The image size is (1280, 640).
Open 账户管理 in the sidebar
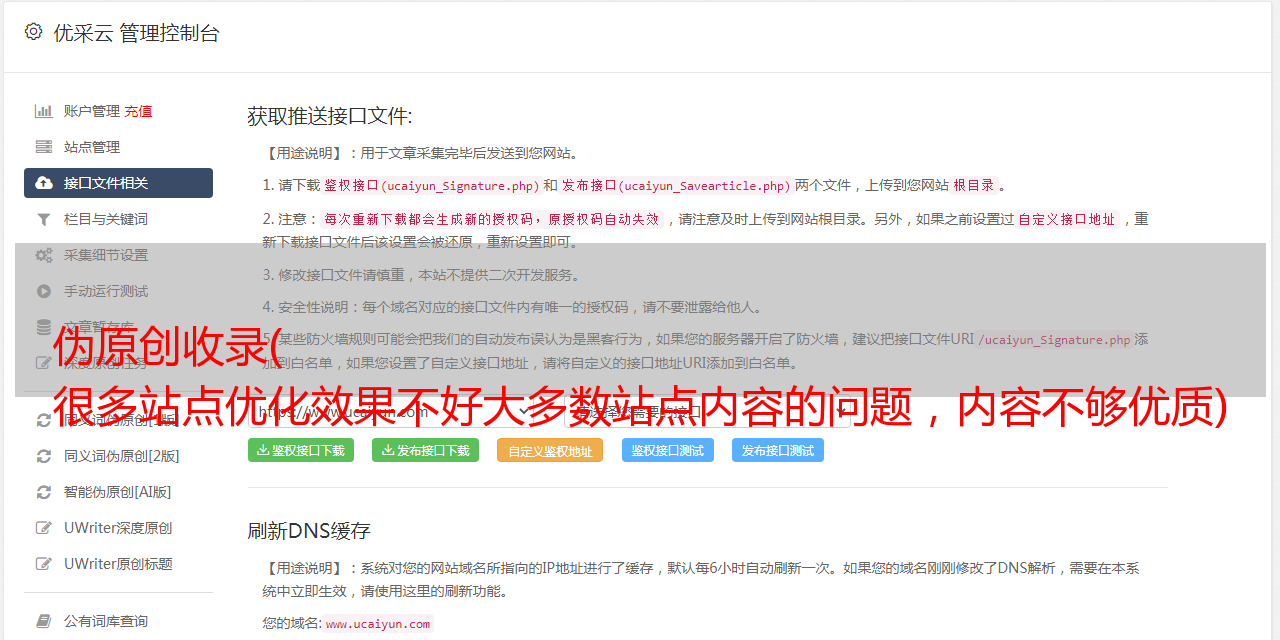92,111
